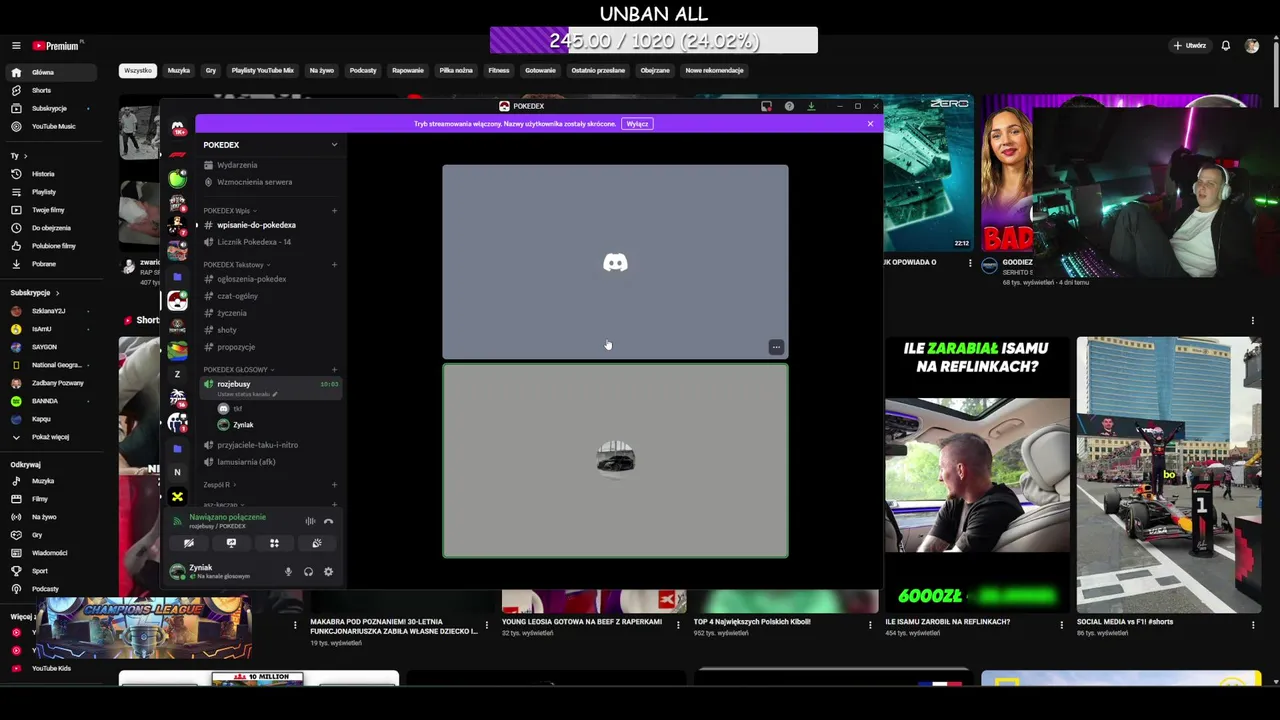Toggle camera in Discord voice panel
The image size is (1280, 720).
pos(188,543)
